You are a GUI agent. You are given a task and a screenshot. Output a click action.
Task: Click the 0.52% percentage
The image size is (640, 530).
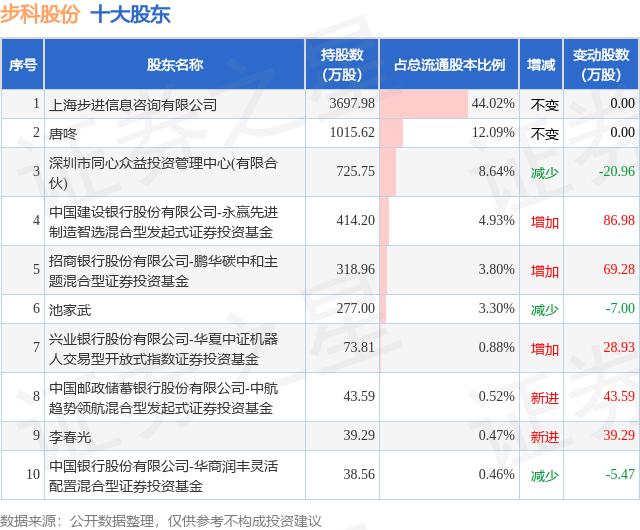[x=497, y=396]
